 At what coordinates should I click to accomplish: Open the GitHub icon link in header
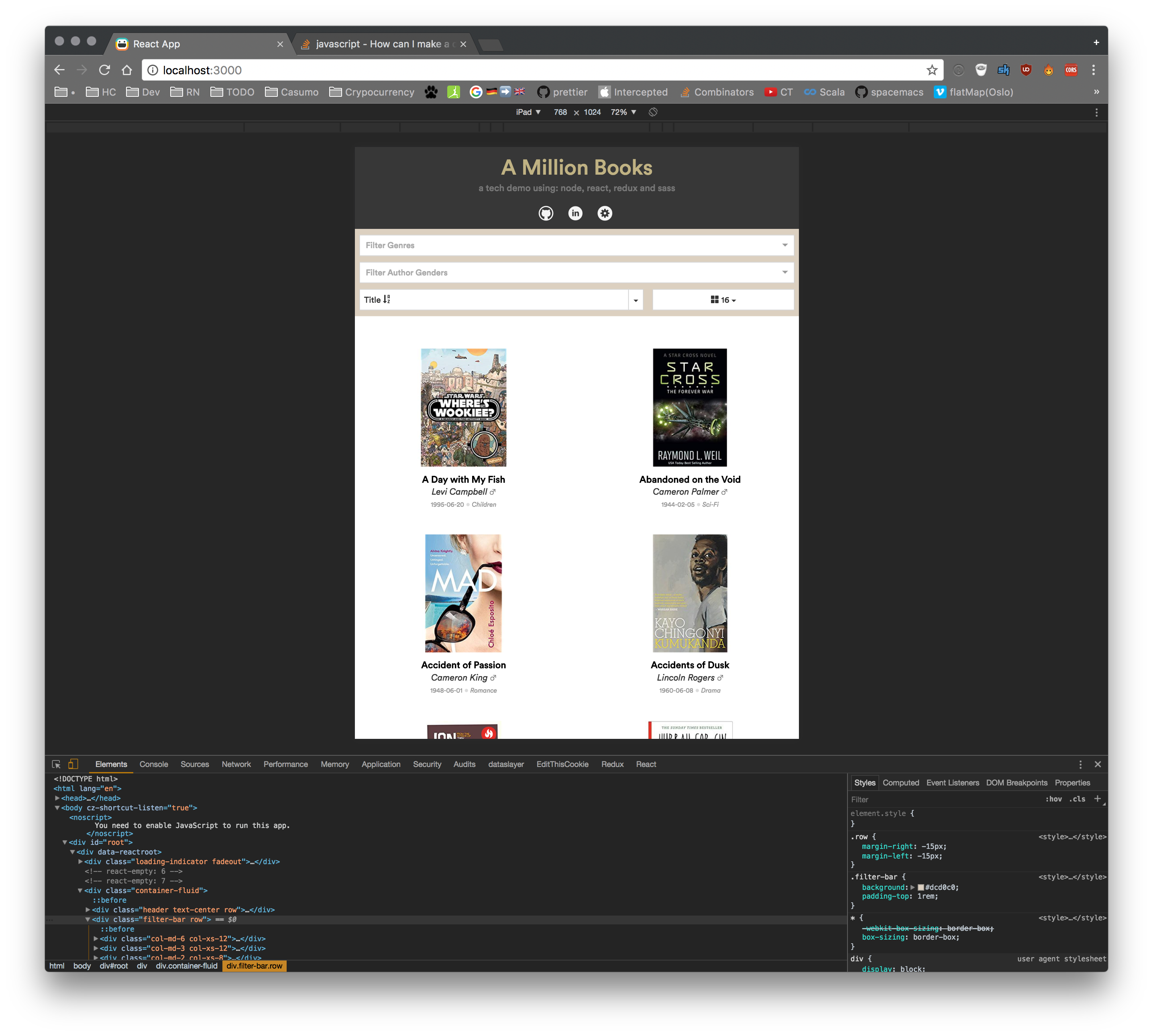pos(546,214)
